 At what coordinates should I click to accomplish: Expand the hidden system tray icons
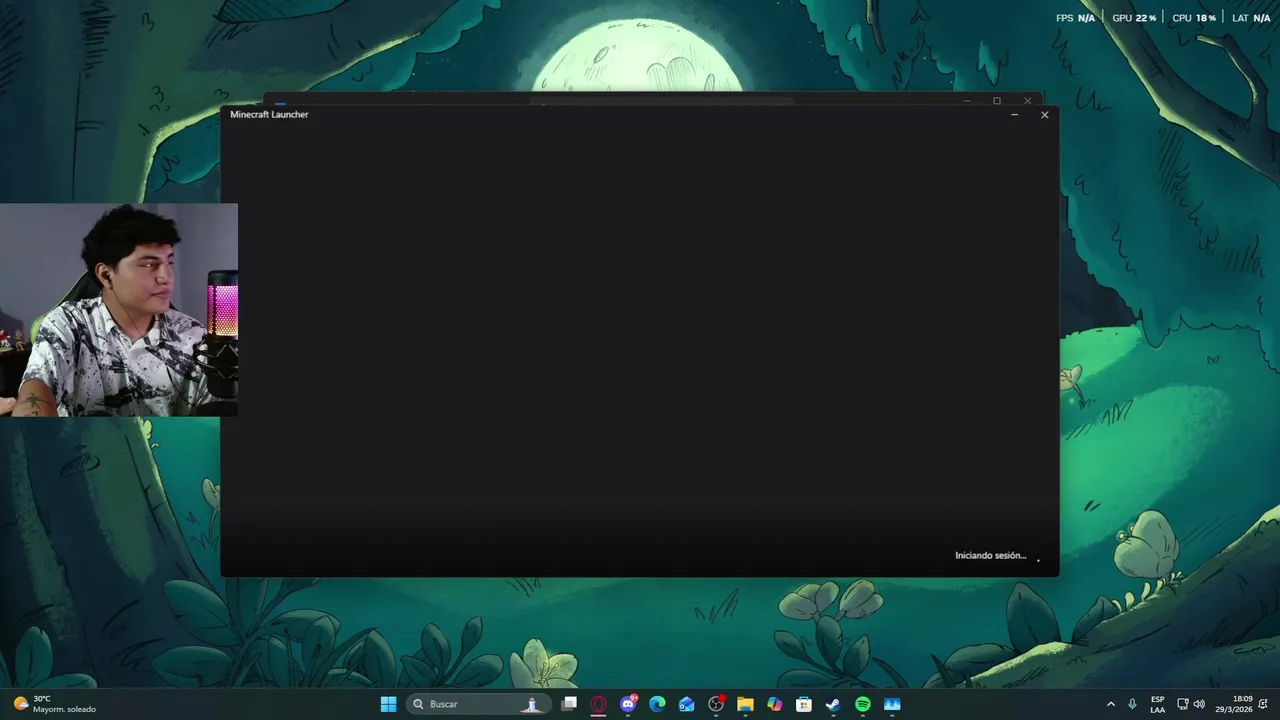pos(1110,704)
